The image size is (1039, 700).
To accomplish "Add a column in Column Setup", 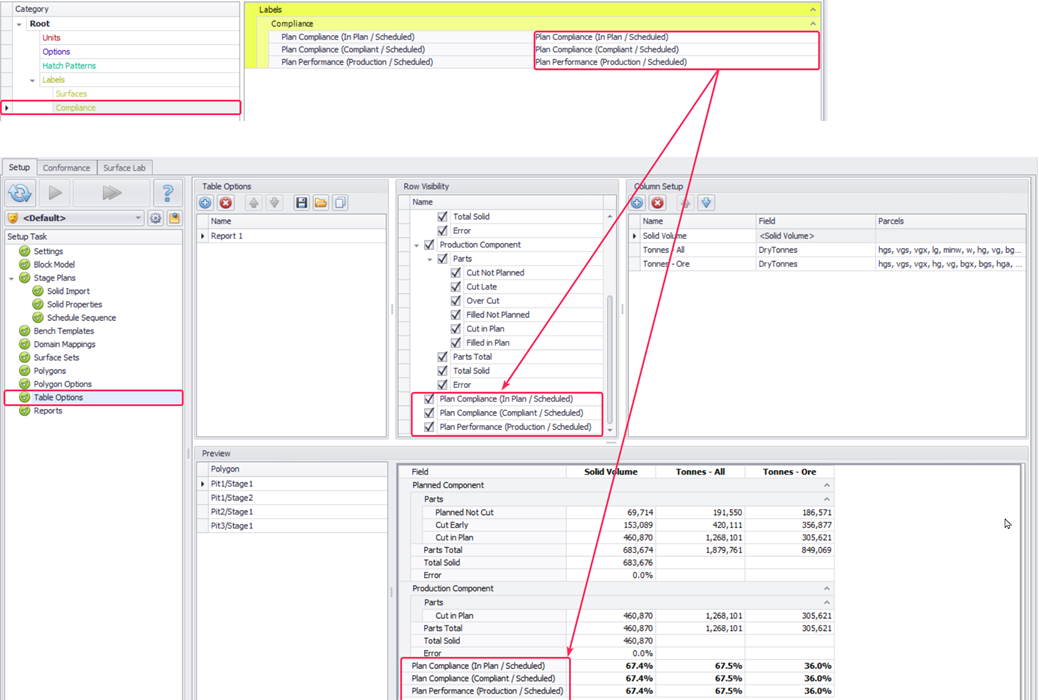I will [637, 203].
